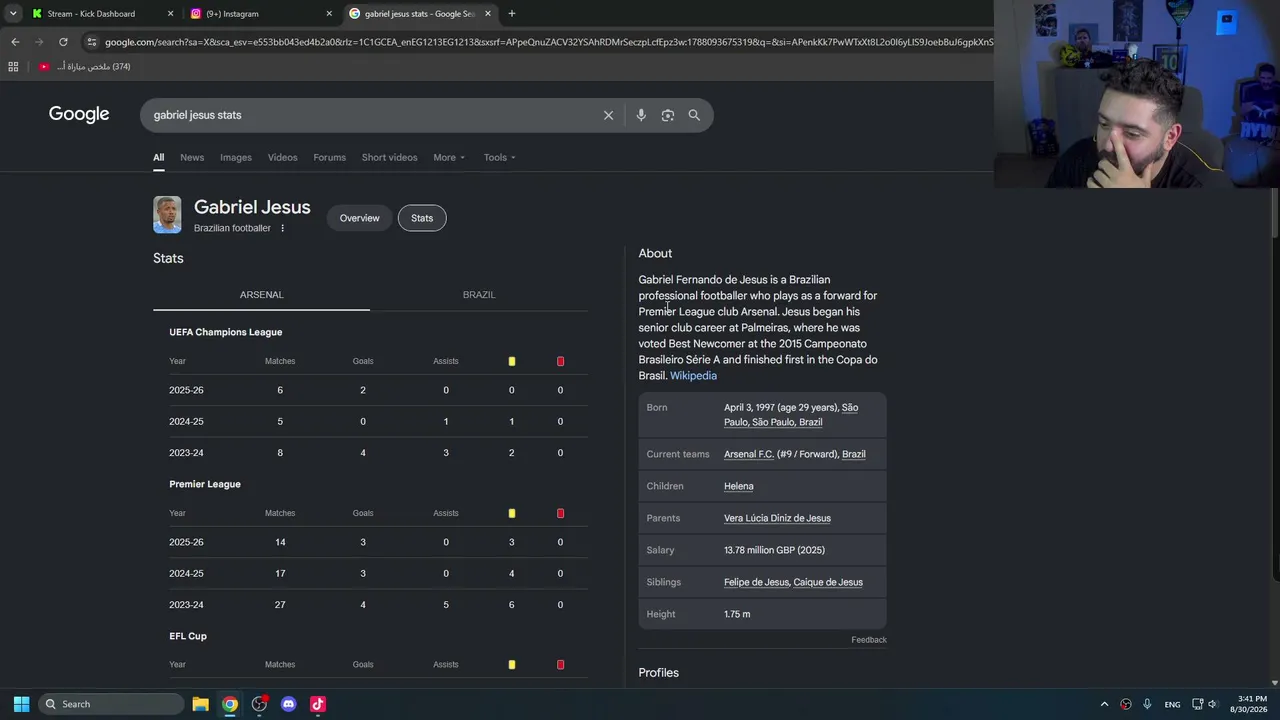Viewport: 1280px width, 720px height.
Task: Switch to the BRAZIL stats tab
Action: click(x=479, y=295)
